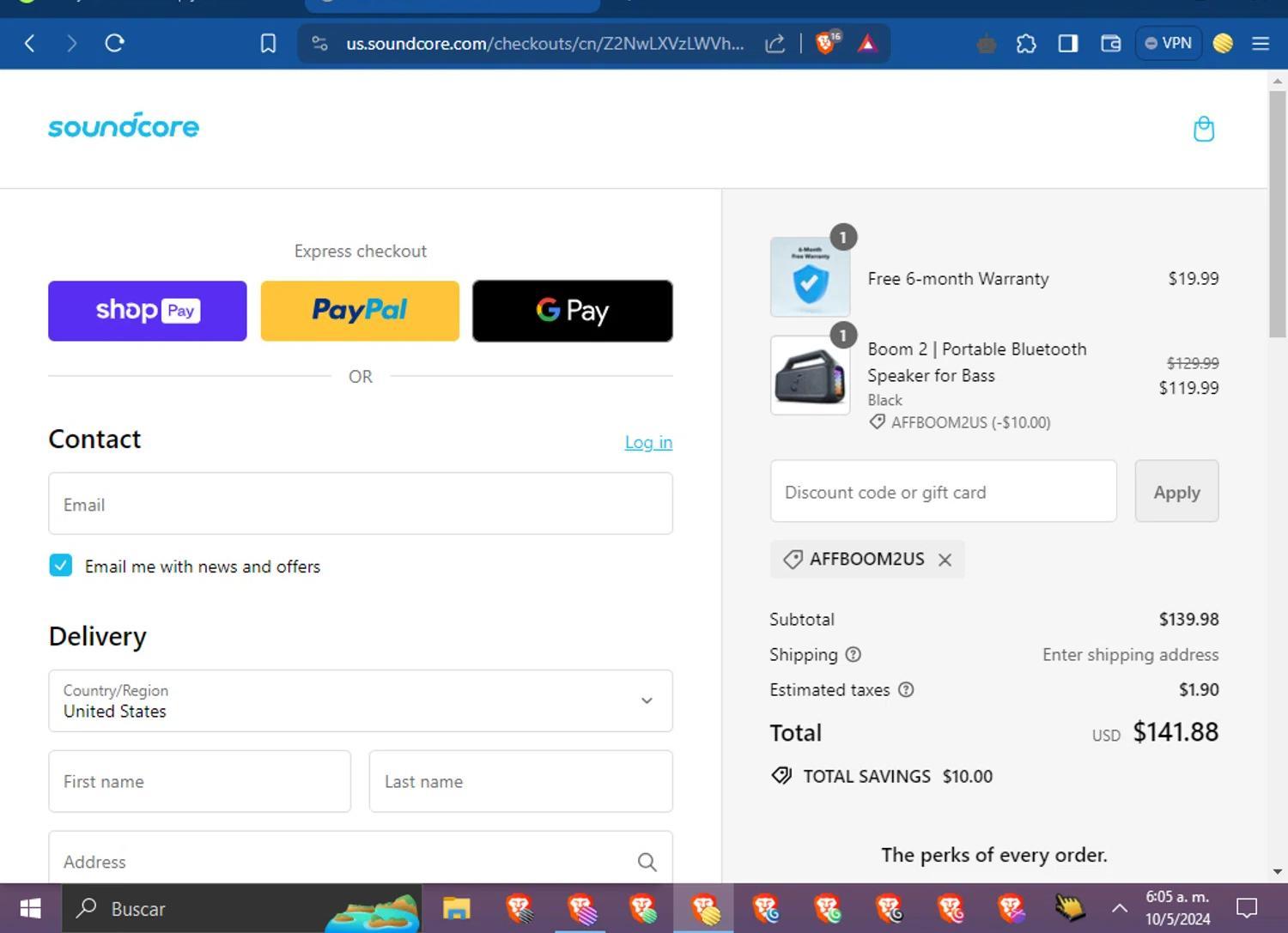Click the Last name field
Screen dimensions: 1288x933
point(521,781)
